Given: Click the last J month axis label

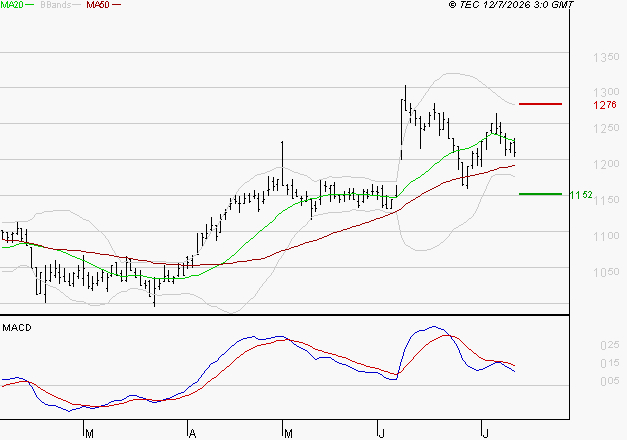Looking at the screenshot, I should pyautogui.click(x=485, y=434).
